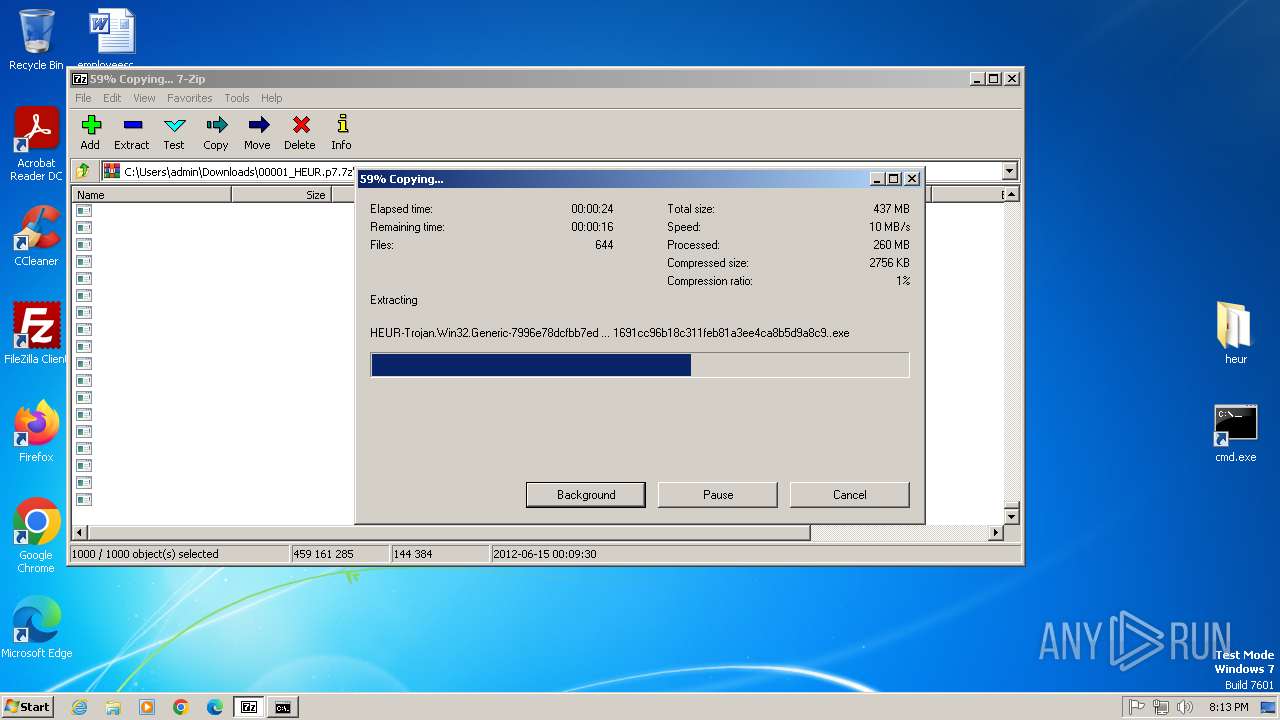Open the Tools menu
Image resolution: width=1280 pixels, height=720 pixels.
tap(237, 98)
